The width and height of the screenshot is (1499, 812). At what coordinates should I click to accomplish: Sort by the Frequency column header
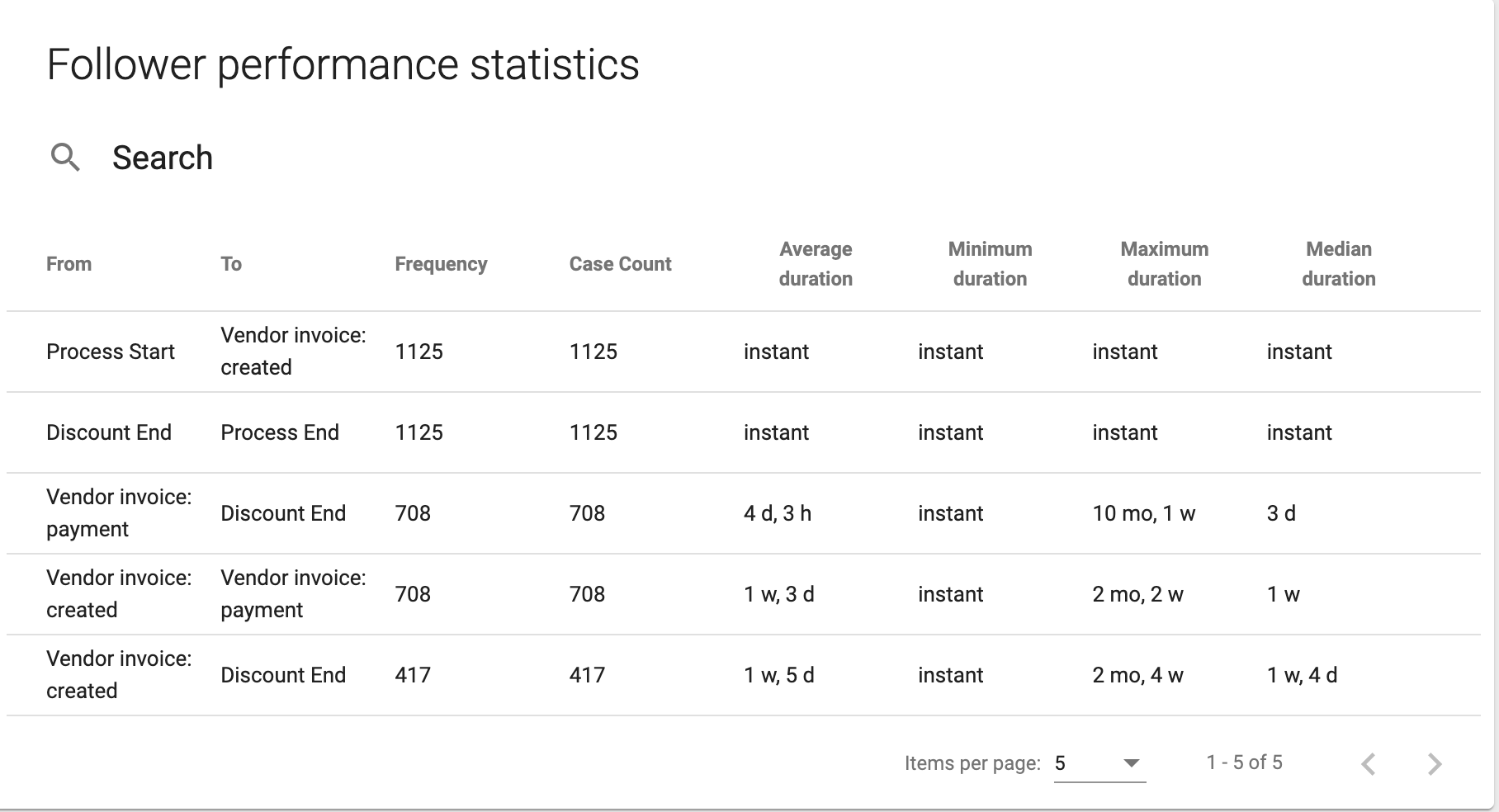click(x=441, y=264)
